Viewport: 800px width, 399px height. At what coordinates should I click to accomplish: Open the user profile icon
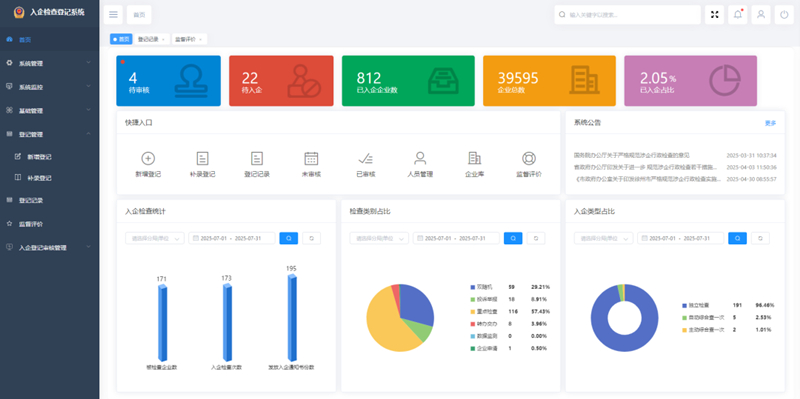761,15
